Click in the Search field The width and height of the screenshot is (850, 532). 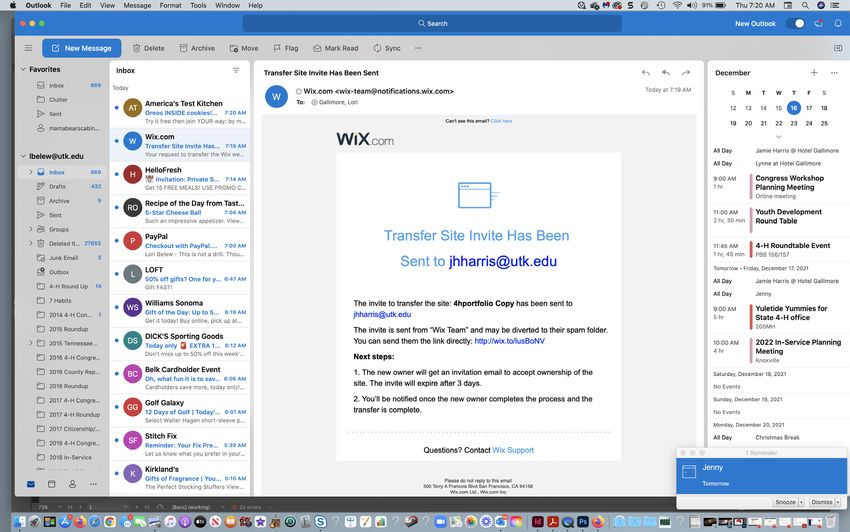[432, 23]
